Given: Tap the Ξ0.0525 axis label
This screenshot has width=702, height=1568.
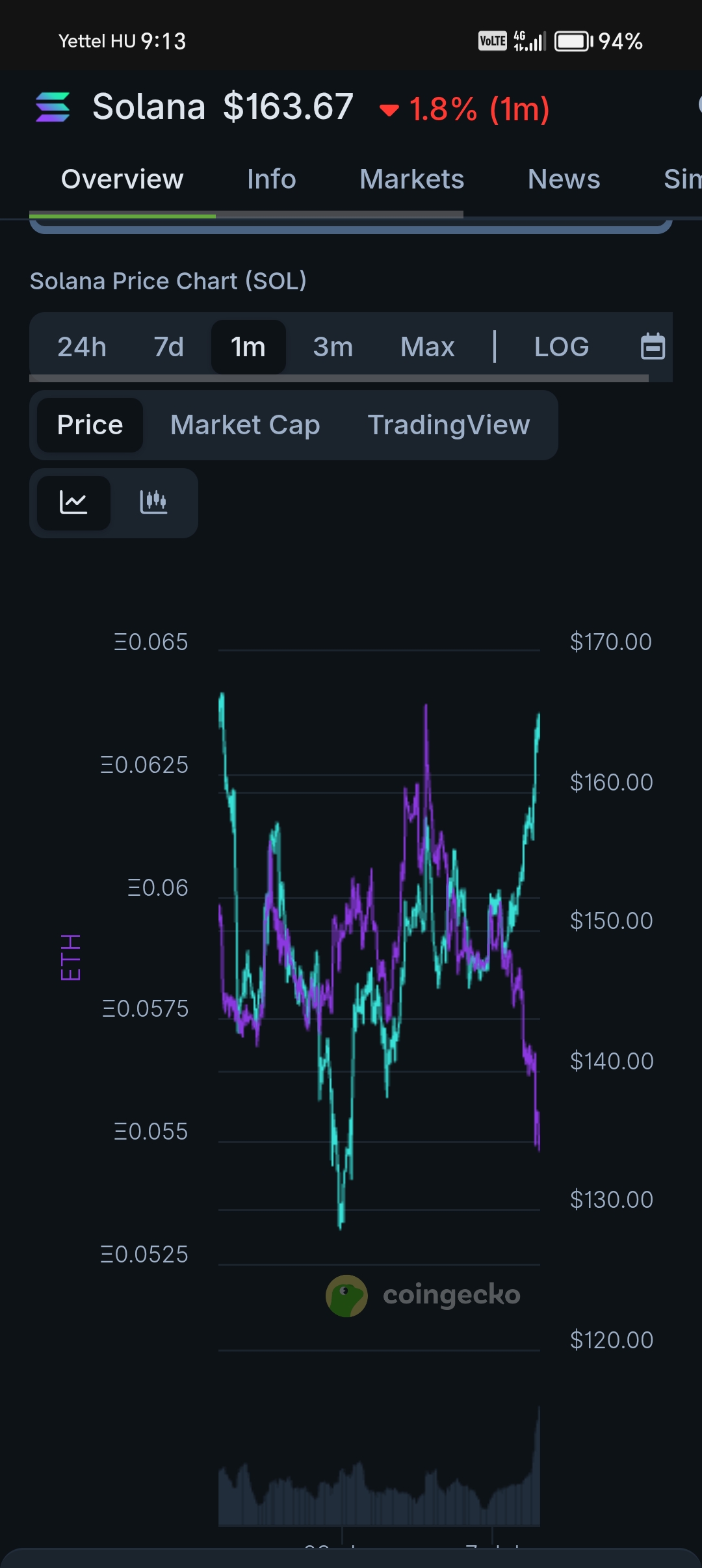Looking at the screenshot, I should (x=144, y=1254).
